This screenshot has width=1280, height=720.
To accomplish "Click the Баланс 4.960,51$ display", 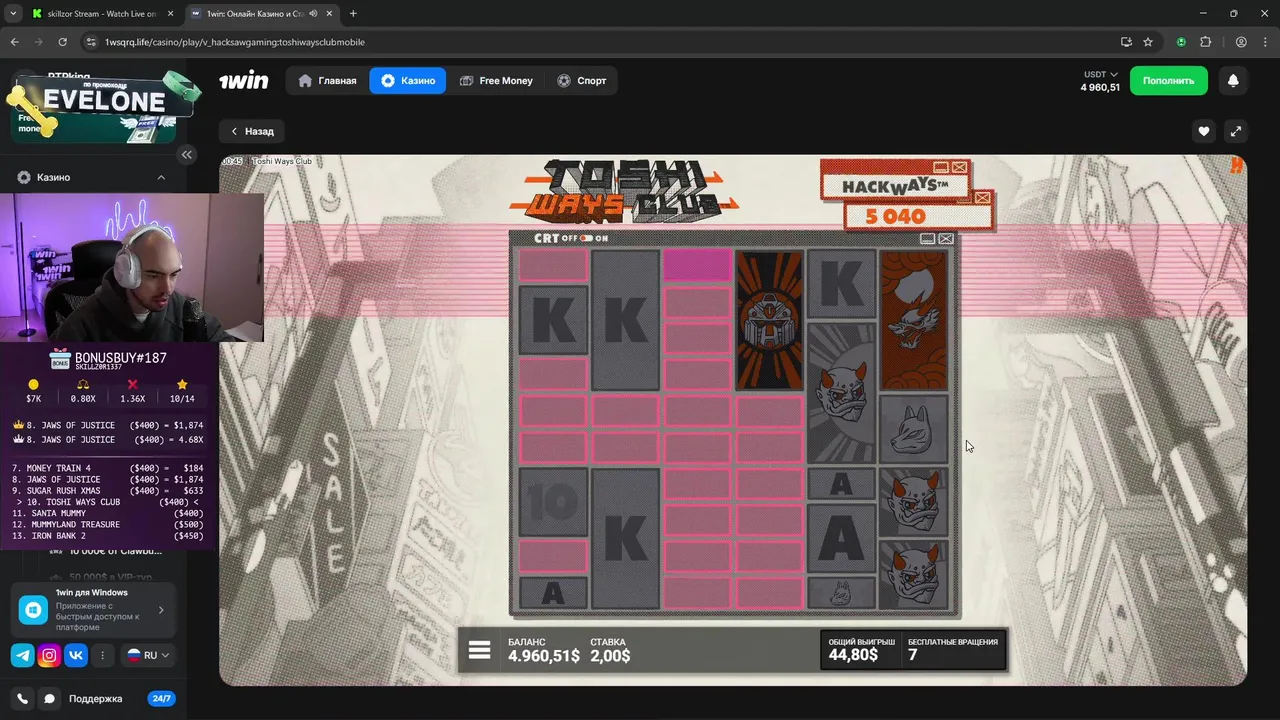I will point(544,650).
